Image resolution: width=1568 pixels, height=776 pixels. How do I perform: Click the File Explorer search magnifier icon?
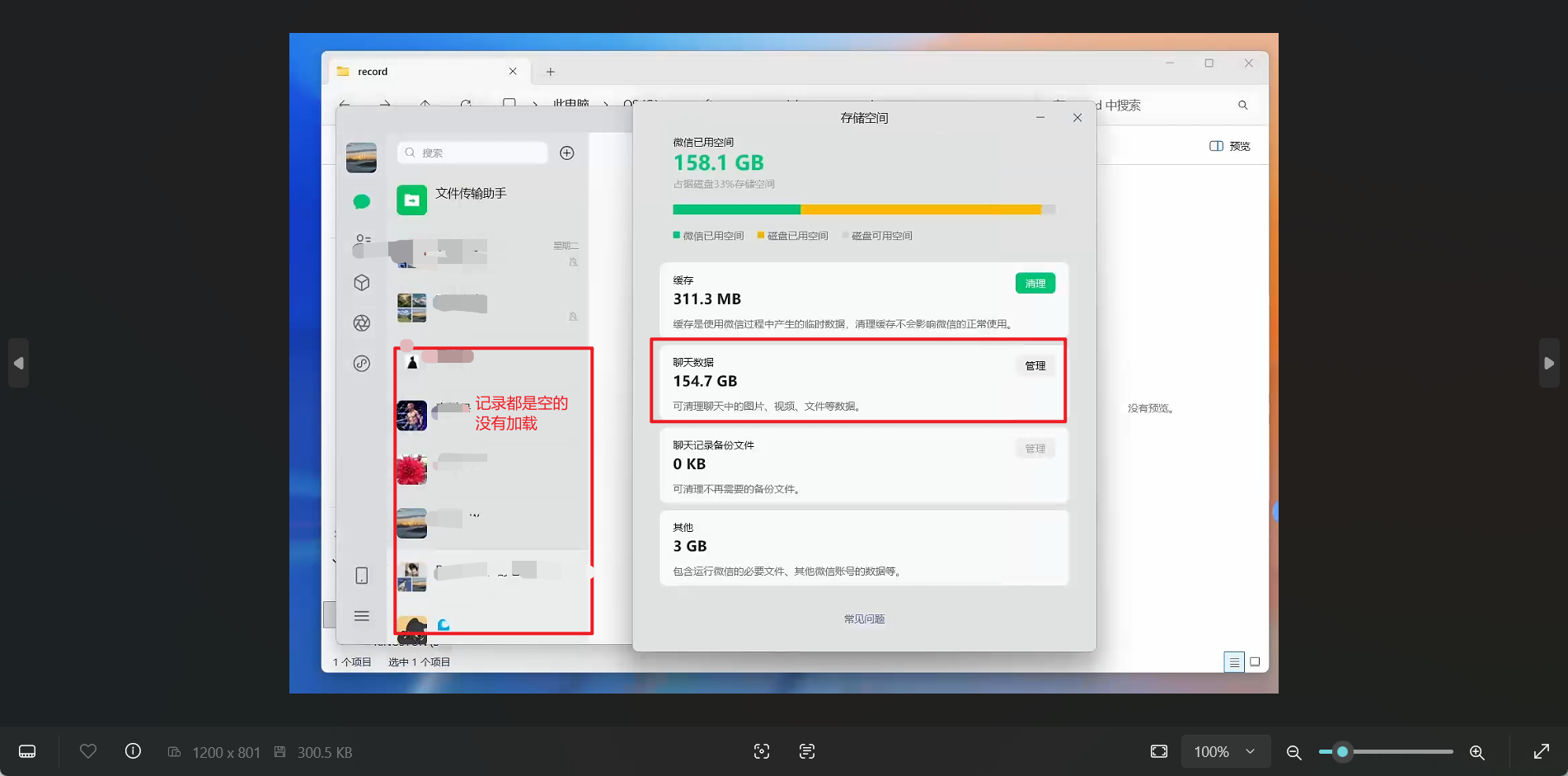(x=1243, y=106)
